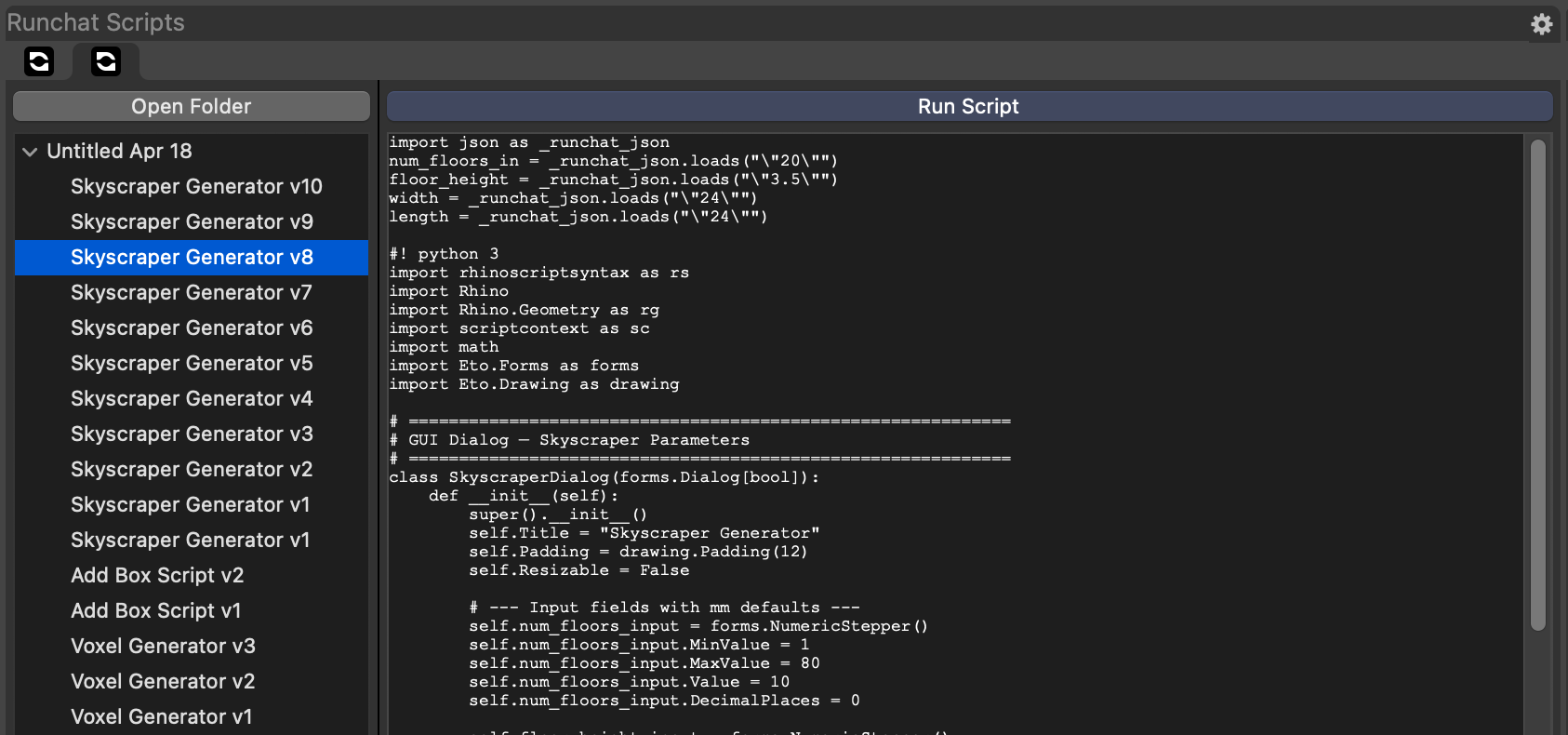
Task: Click the num_floors_input.MaxValue = 80 line
Action: click(x=644, y=663)
